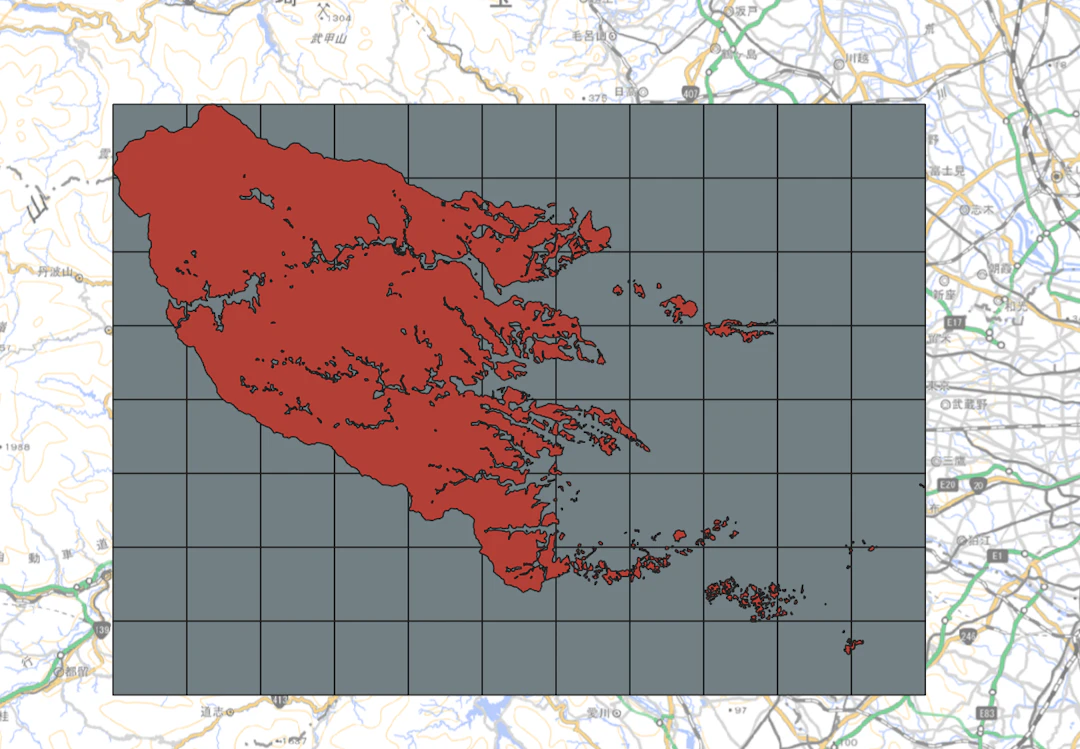Click the 新座 city label
Image resolution: width=1080 pixels, height=749 pixels.
click(x=944, y=294)
